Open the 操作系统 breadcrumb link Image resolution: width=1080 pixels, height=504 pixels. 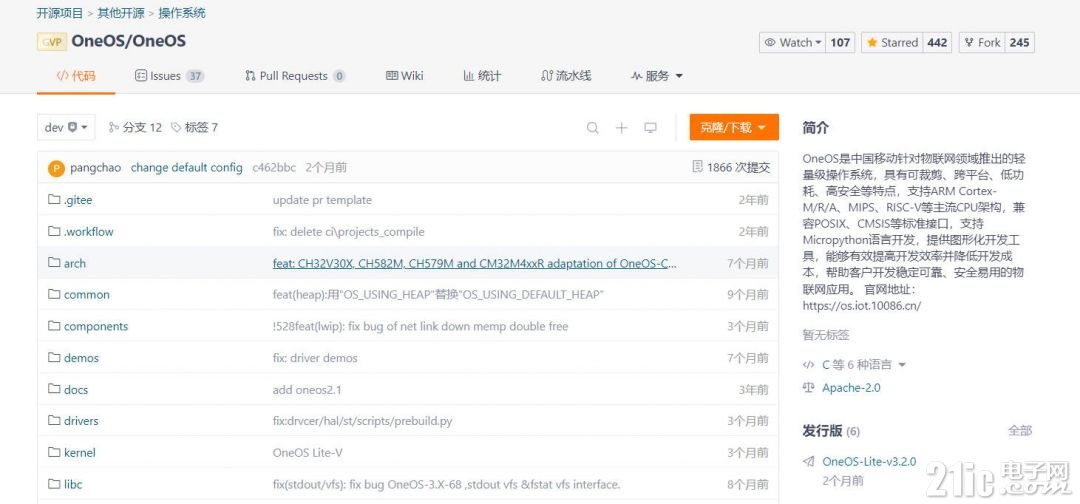(182, 13)
